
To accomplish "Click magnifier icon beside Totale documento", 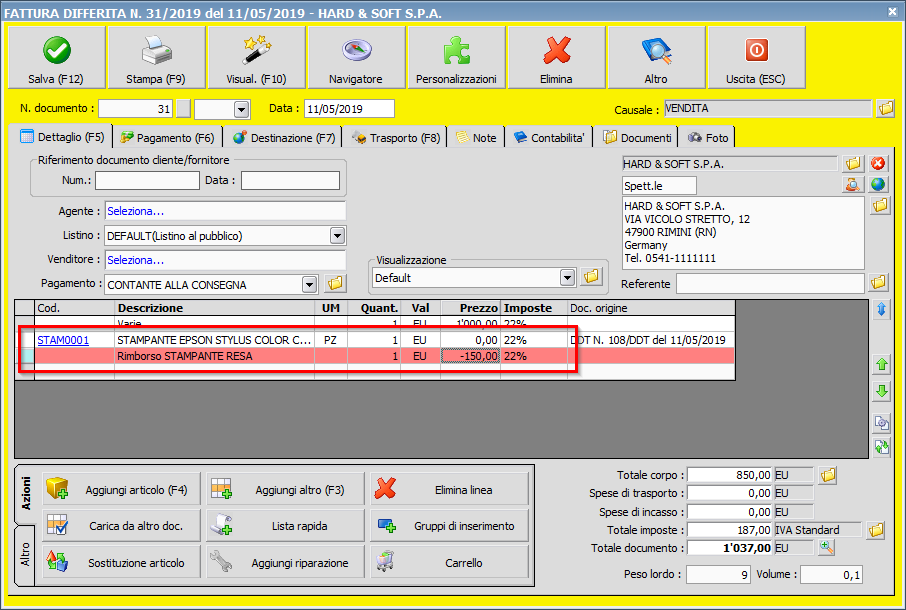I will (827, 548).
